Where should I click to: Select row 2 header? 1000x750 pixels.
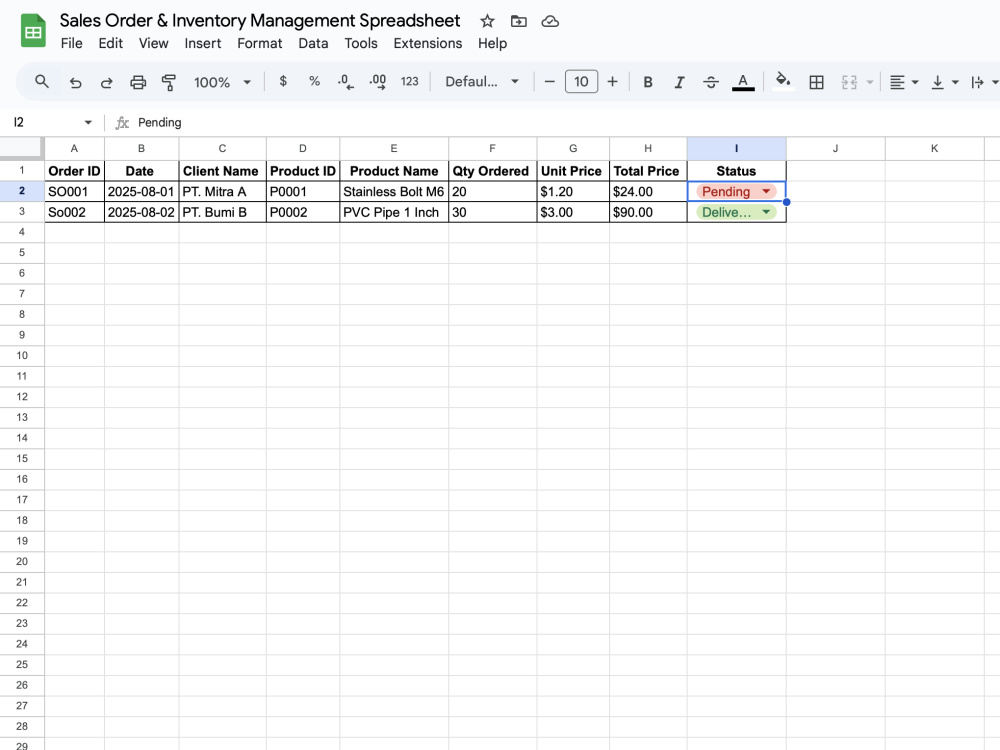tap(22, 191)
